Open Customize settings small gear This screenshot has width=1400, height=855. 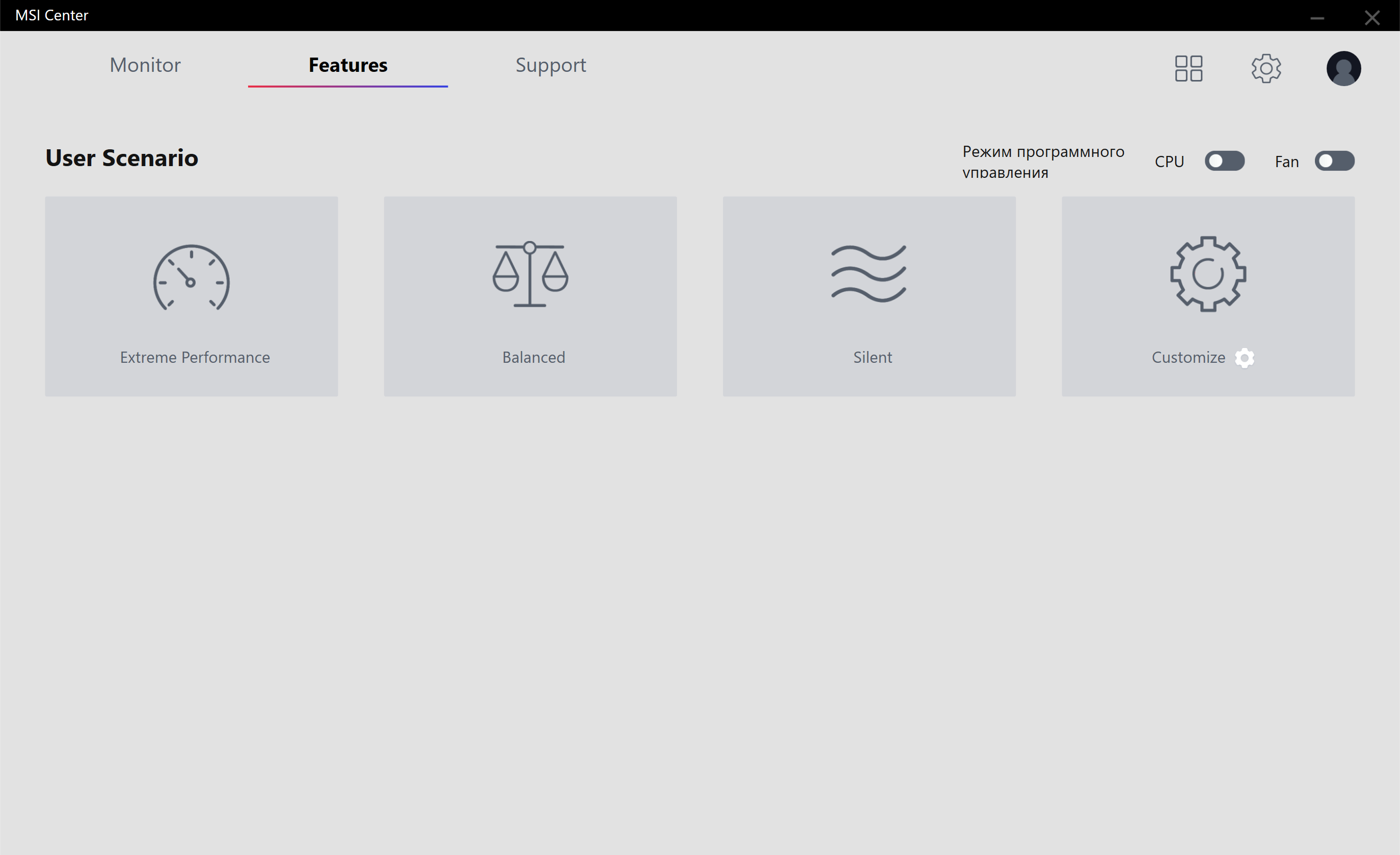1244,358
